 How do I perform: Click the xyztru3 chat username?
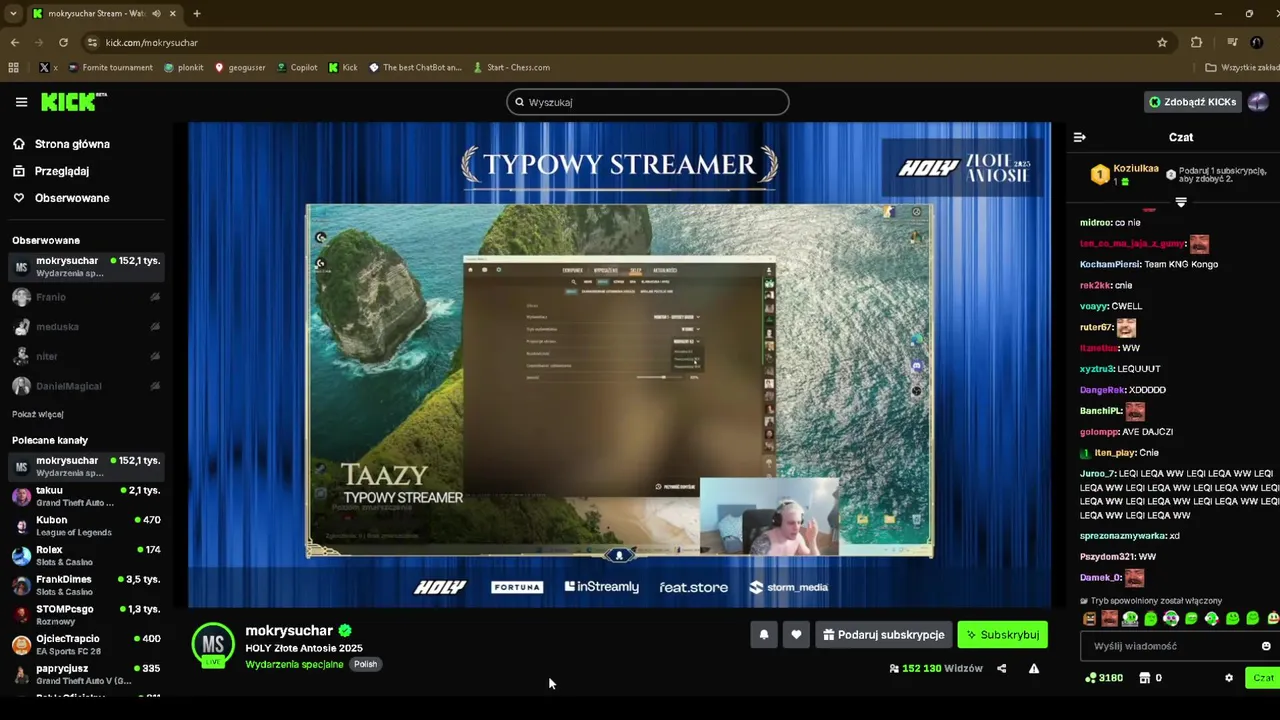(x=1096, y=369)
